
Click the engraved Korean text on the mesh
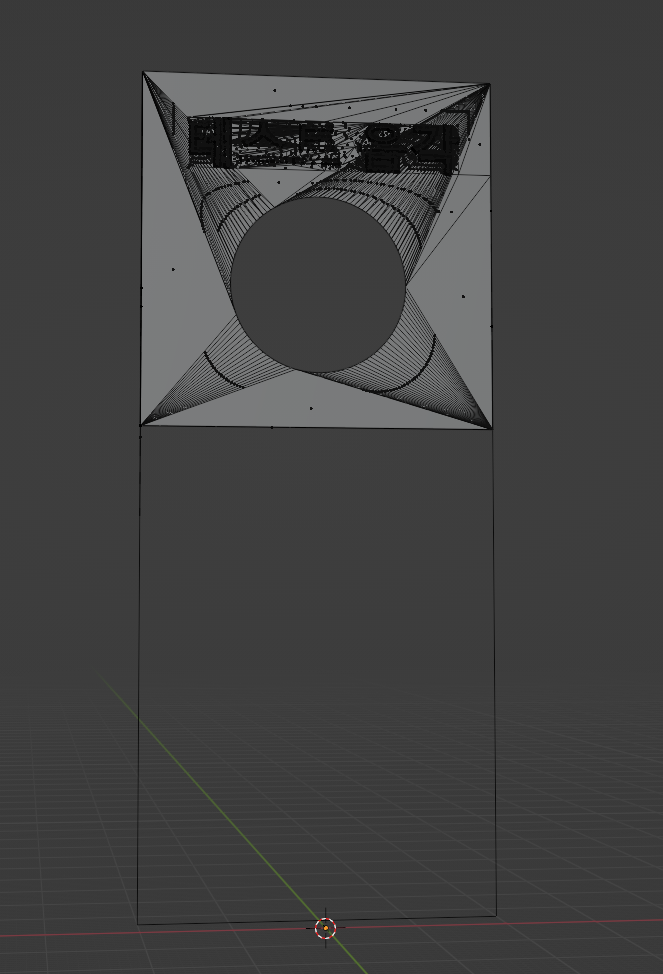tap(324, 145)
